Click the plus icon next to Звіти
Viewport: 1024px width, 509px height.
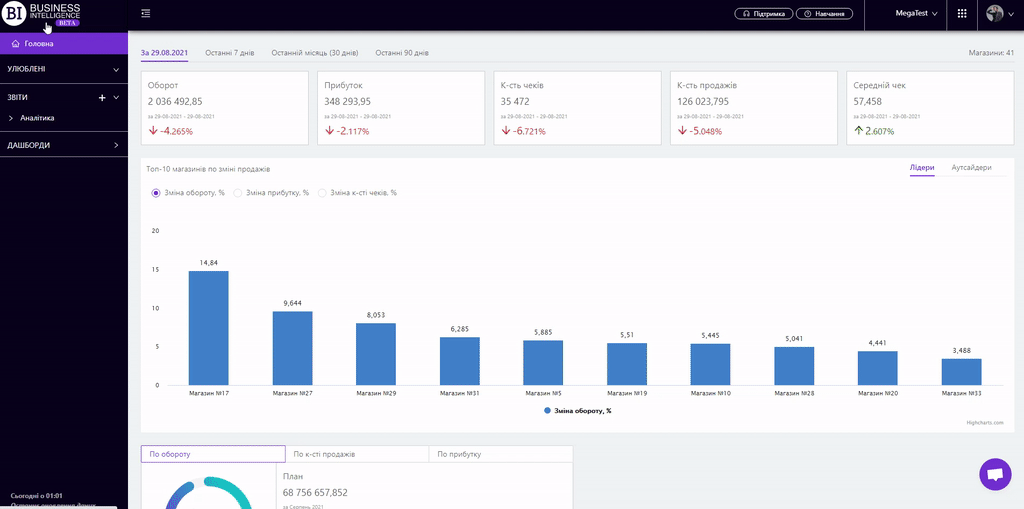[x=102, y=98]
